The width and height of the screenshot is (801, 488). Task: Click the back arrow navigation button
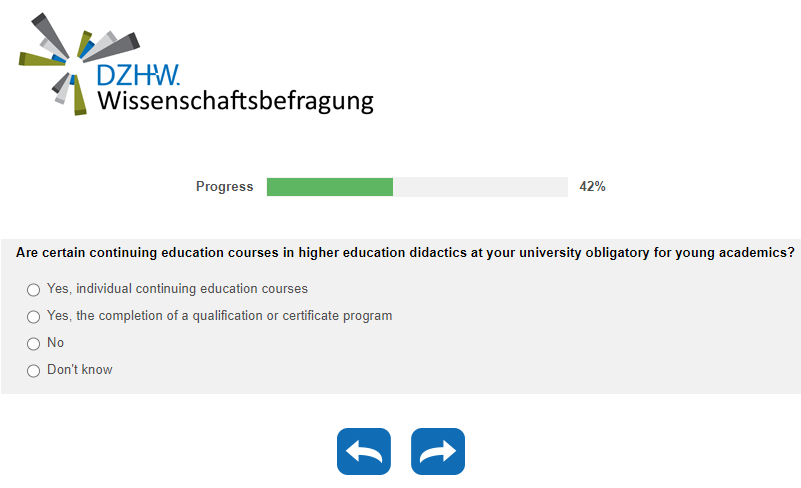tap(364, 451)
